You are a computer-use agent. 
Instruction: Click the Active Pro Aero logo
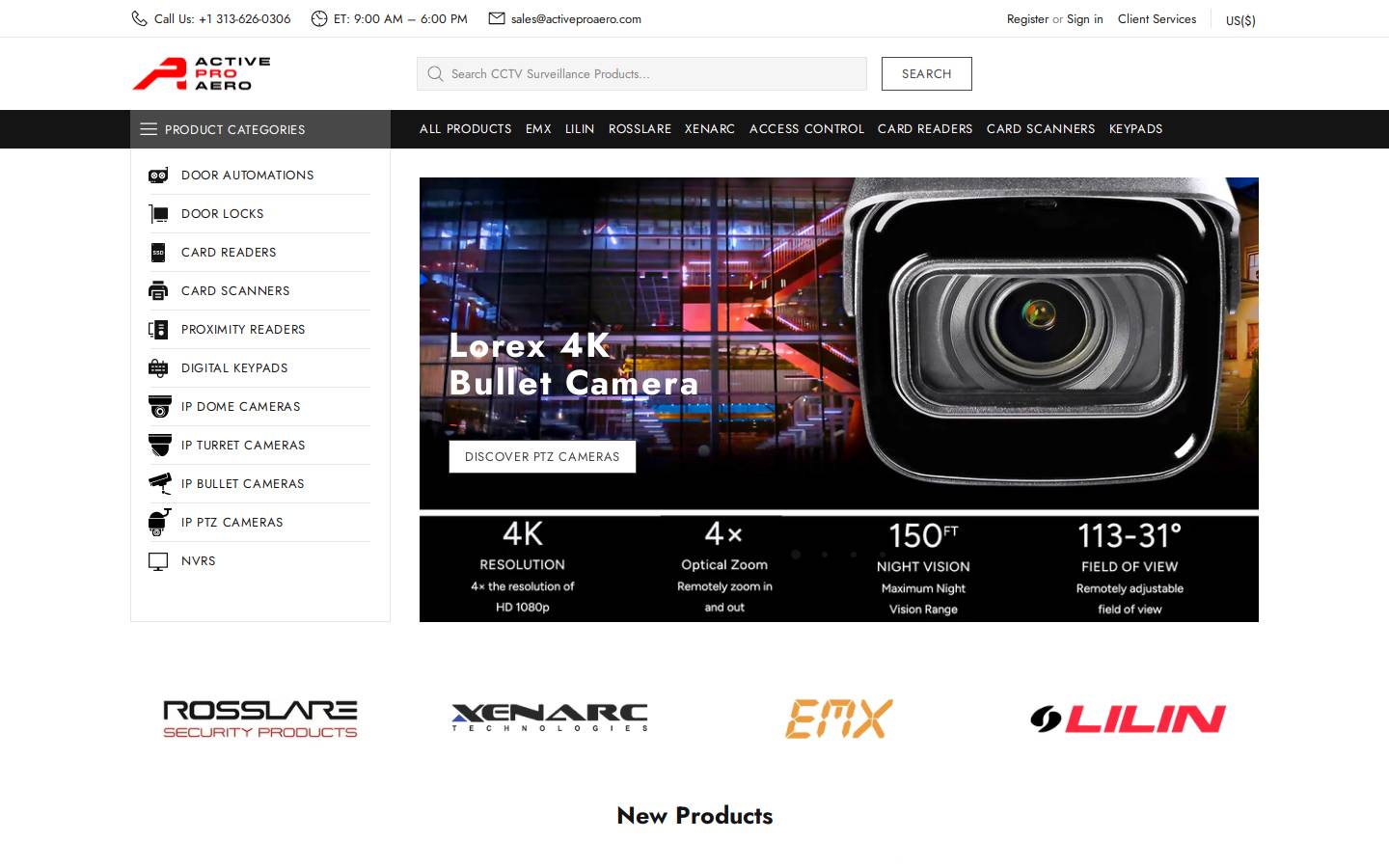202,73
